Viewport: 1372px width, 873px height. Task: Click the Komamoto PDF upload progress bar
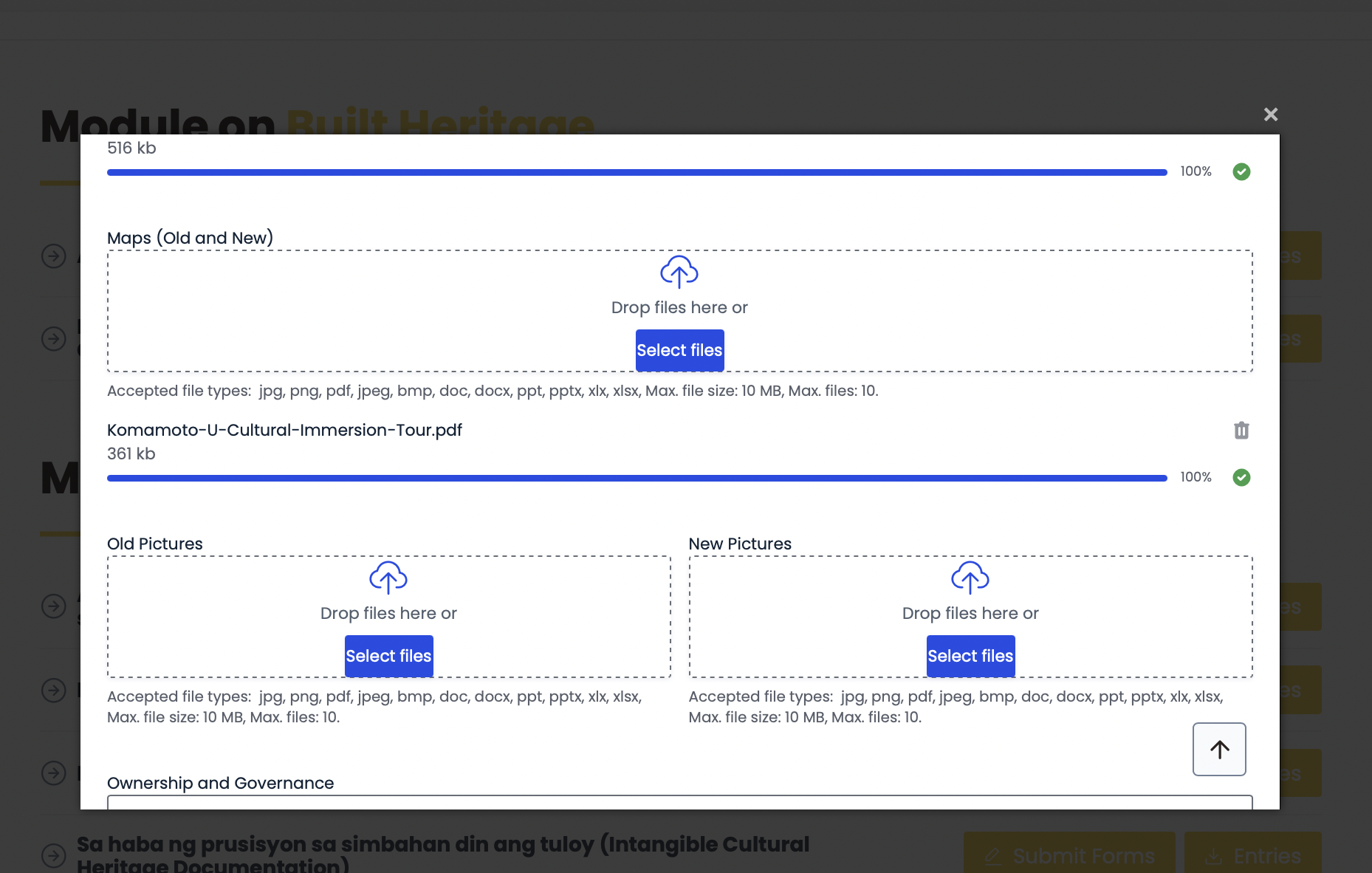click(637, 479)
